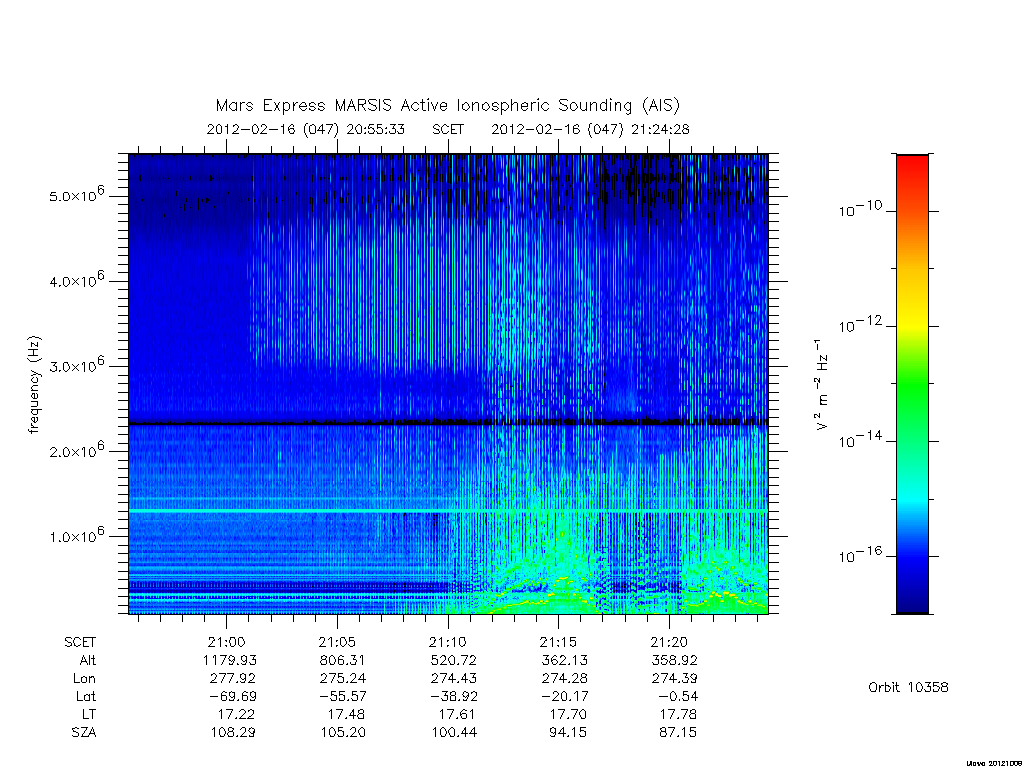Click the 21:00 time tick label
The height and width of the screenshot is (768, 1024).
point(227,642)
